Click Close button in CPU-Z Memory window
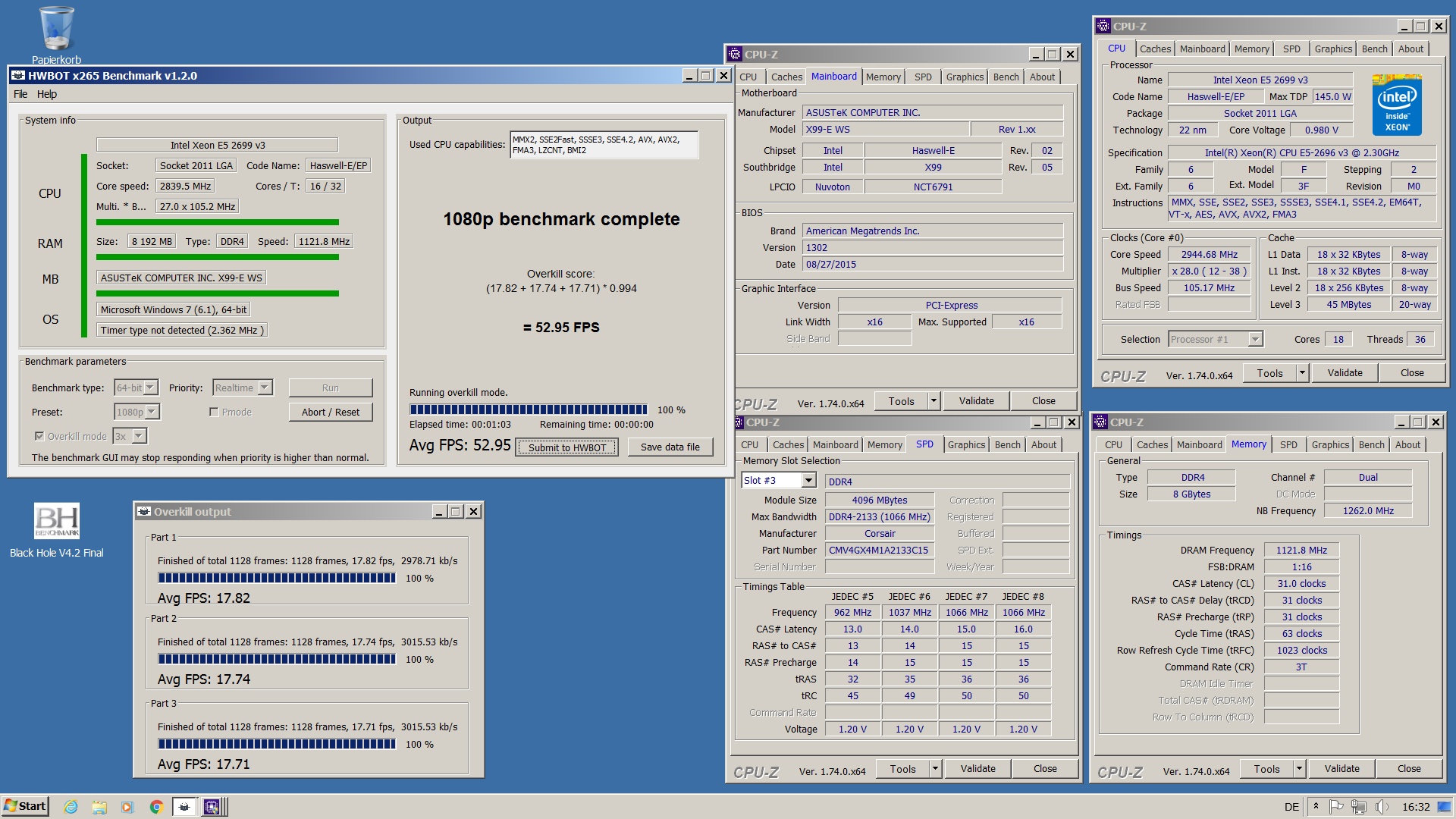This screenshot has width=1456, height=819. click(x=1409, y=769)
